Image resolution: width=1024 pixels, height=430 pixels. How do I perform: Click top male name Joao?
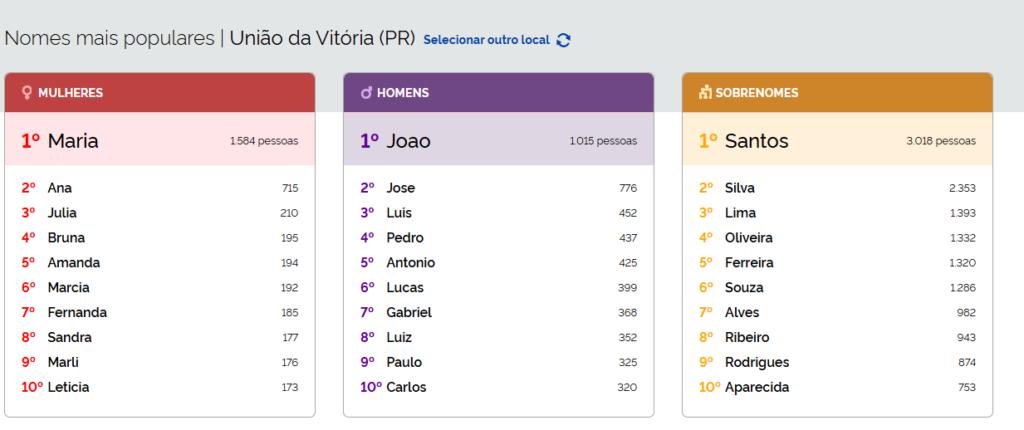tap(408, 141)
